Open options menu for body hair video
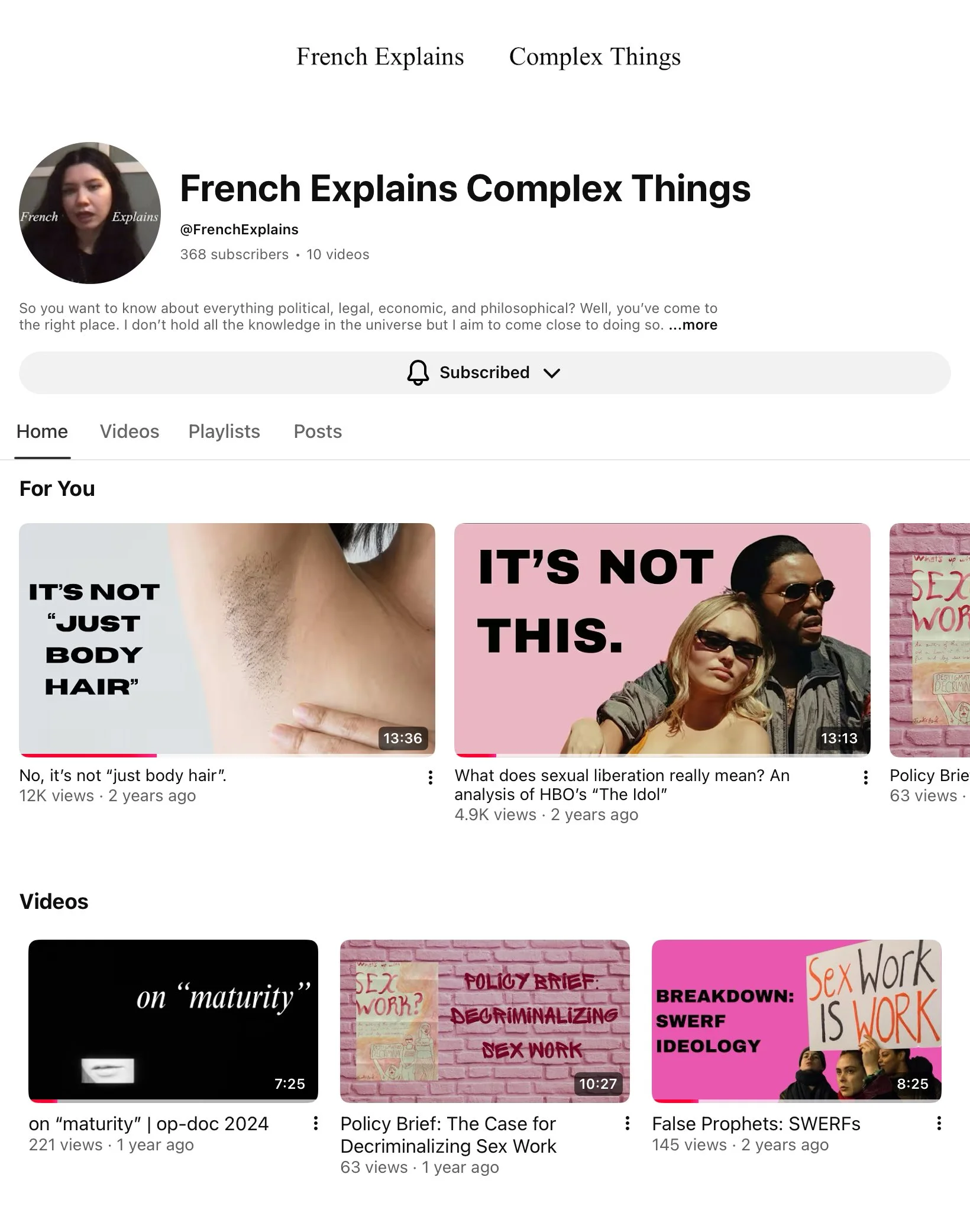 click(430, 778)
